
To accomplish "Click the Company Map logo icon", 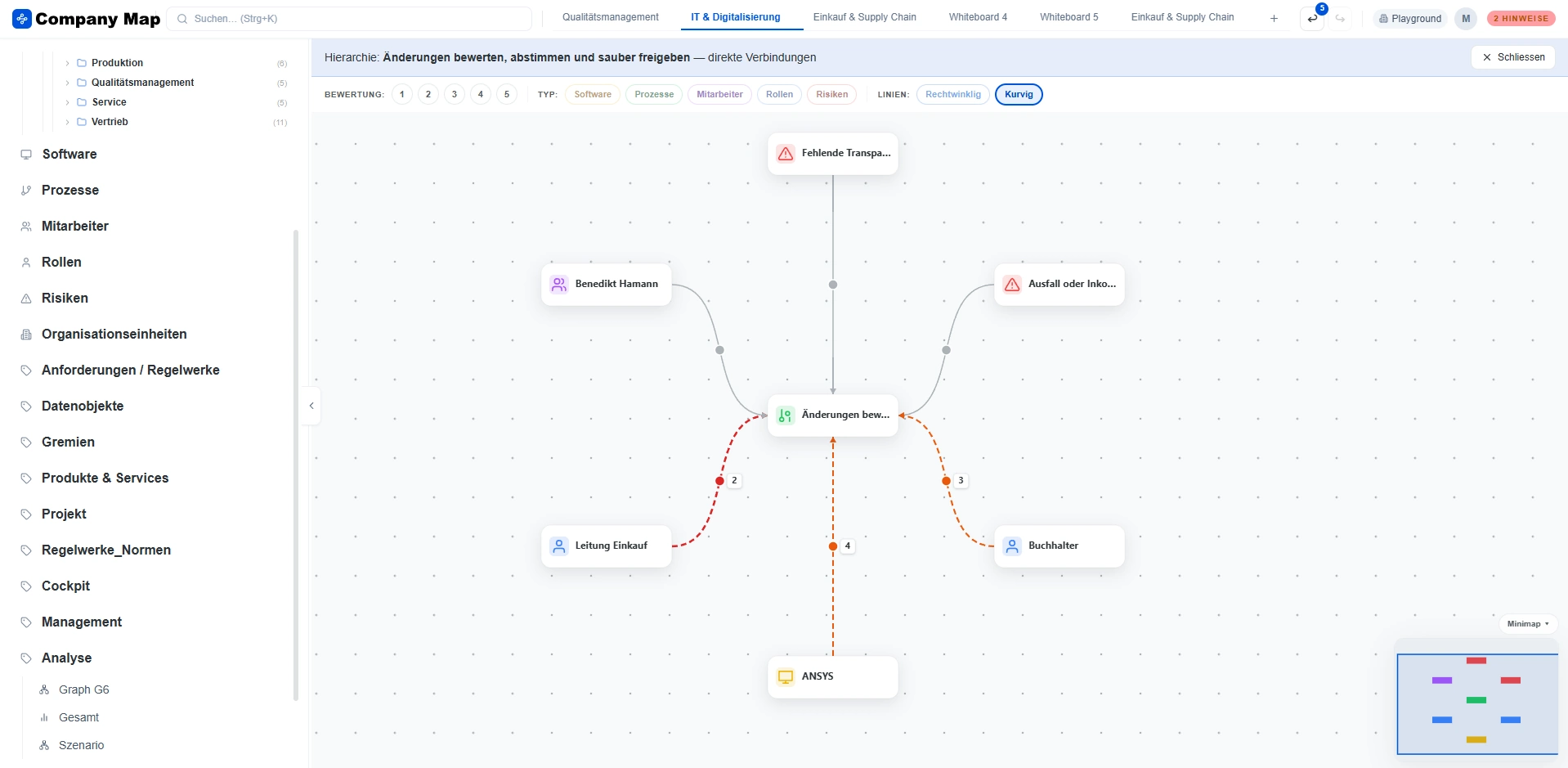I will point(22,18).
